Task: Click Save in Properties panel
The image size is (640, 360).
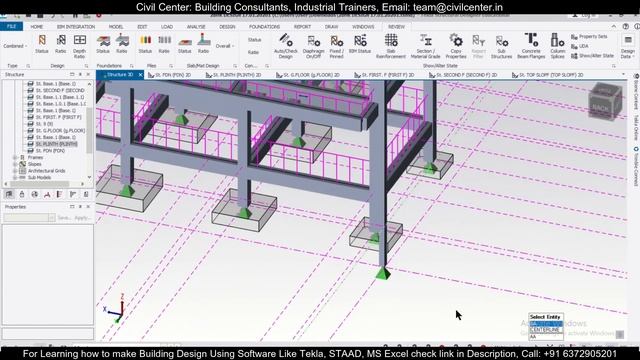Action: (64, 218)
